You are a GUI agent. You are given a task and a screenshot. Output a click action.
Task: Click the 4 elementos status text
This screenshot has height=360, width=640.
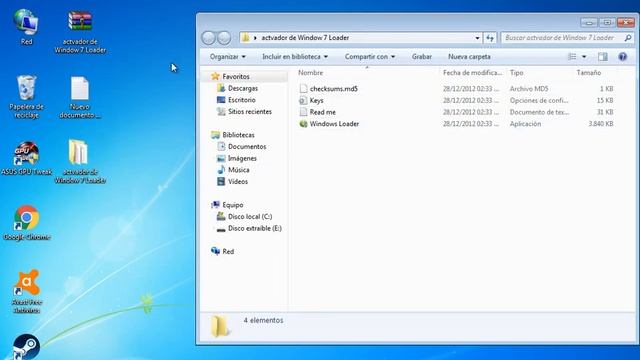pyautogui.click(x=263, y=320)
